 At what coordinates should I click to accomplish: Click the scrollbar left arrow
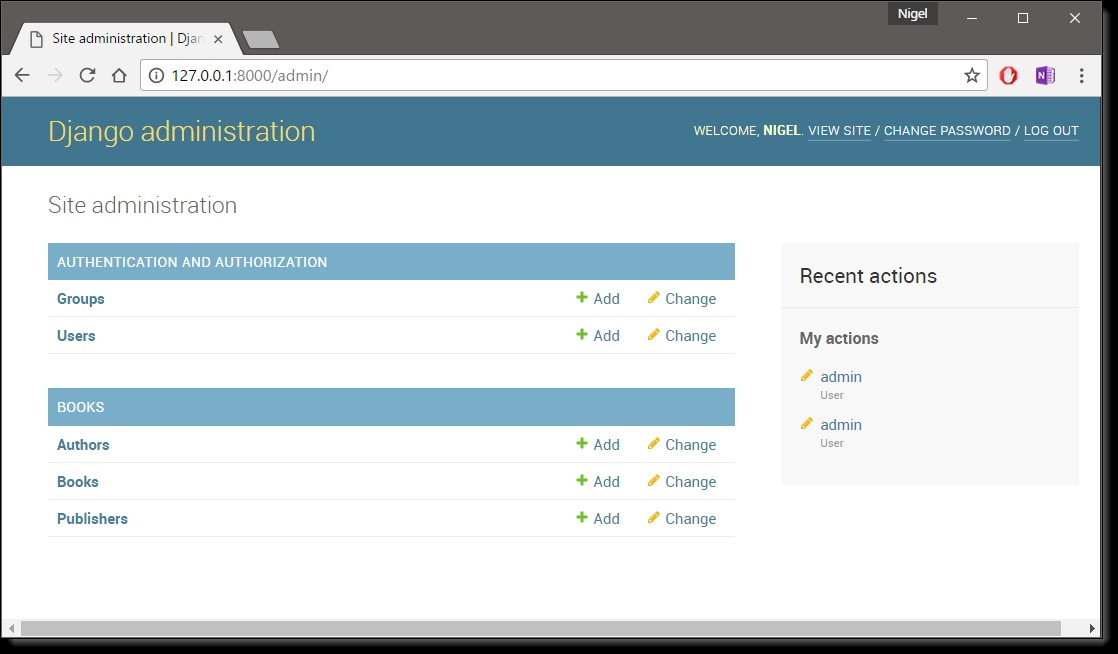pyautogui.click(x=11, y=628)
